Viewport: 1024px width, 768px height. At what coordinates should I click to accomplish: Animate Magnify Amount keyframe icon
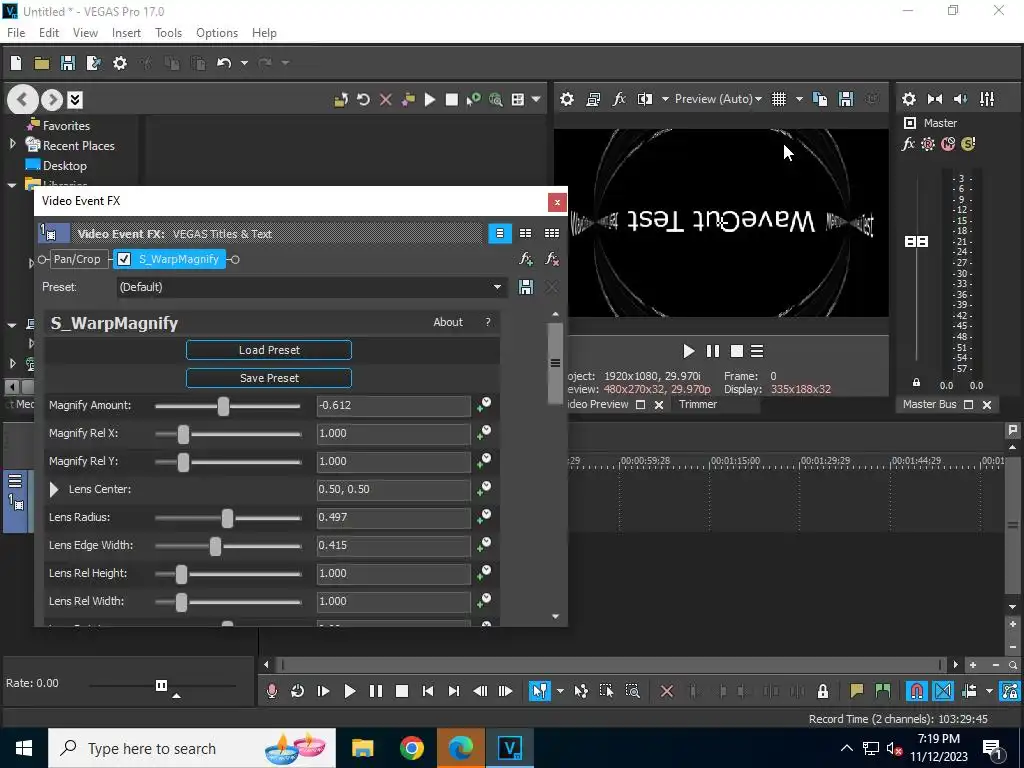click(484, 405)
